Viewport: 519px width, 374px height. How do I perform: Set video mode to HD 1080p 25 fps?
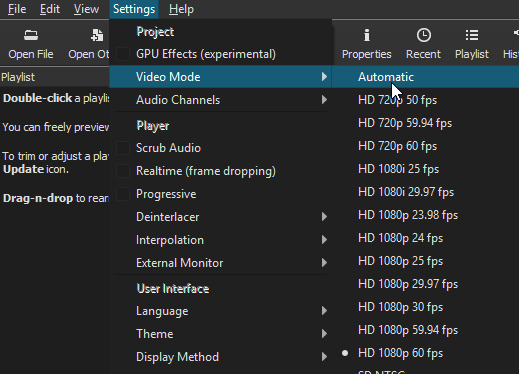425,261
